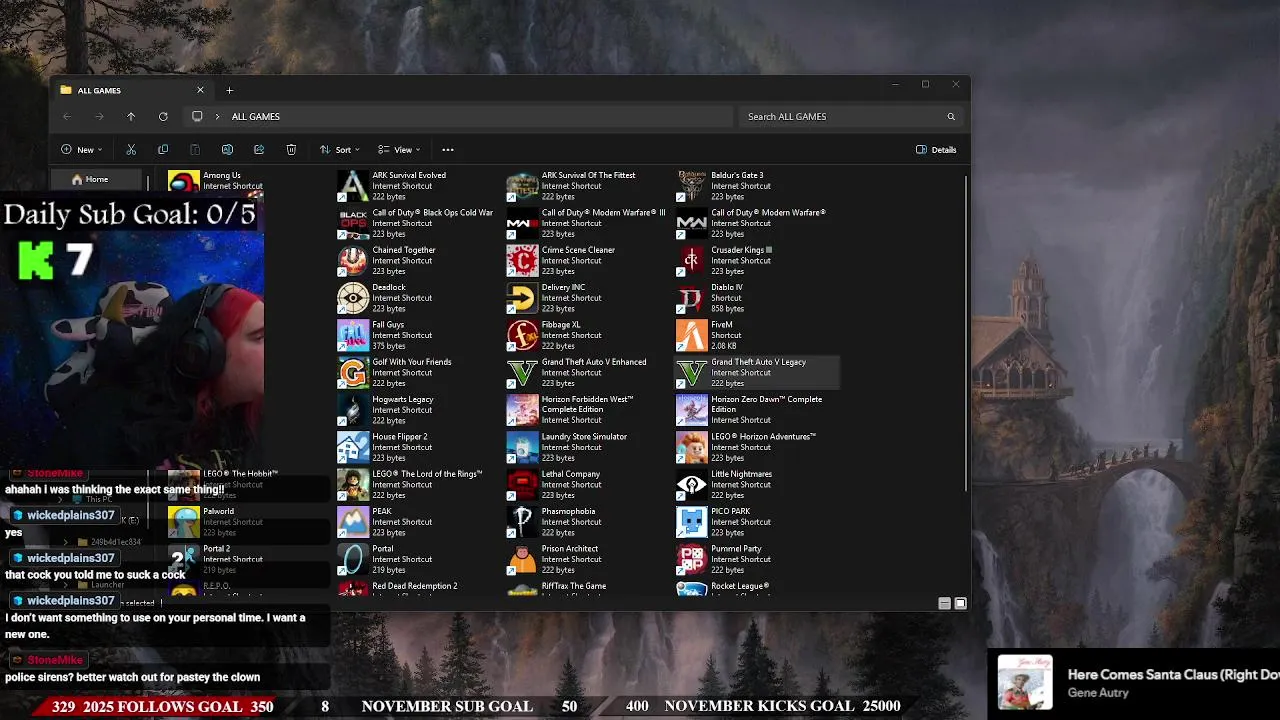Select Horizon Forbidden West Complete Edition text
This screenshot has height=720, width=1280.
[x=587, y=404]
